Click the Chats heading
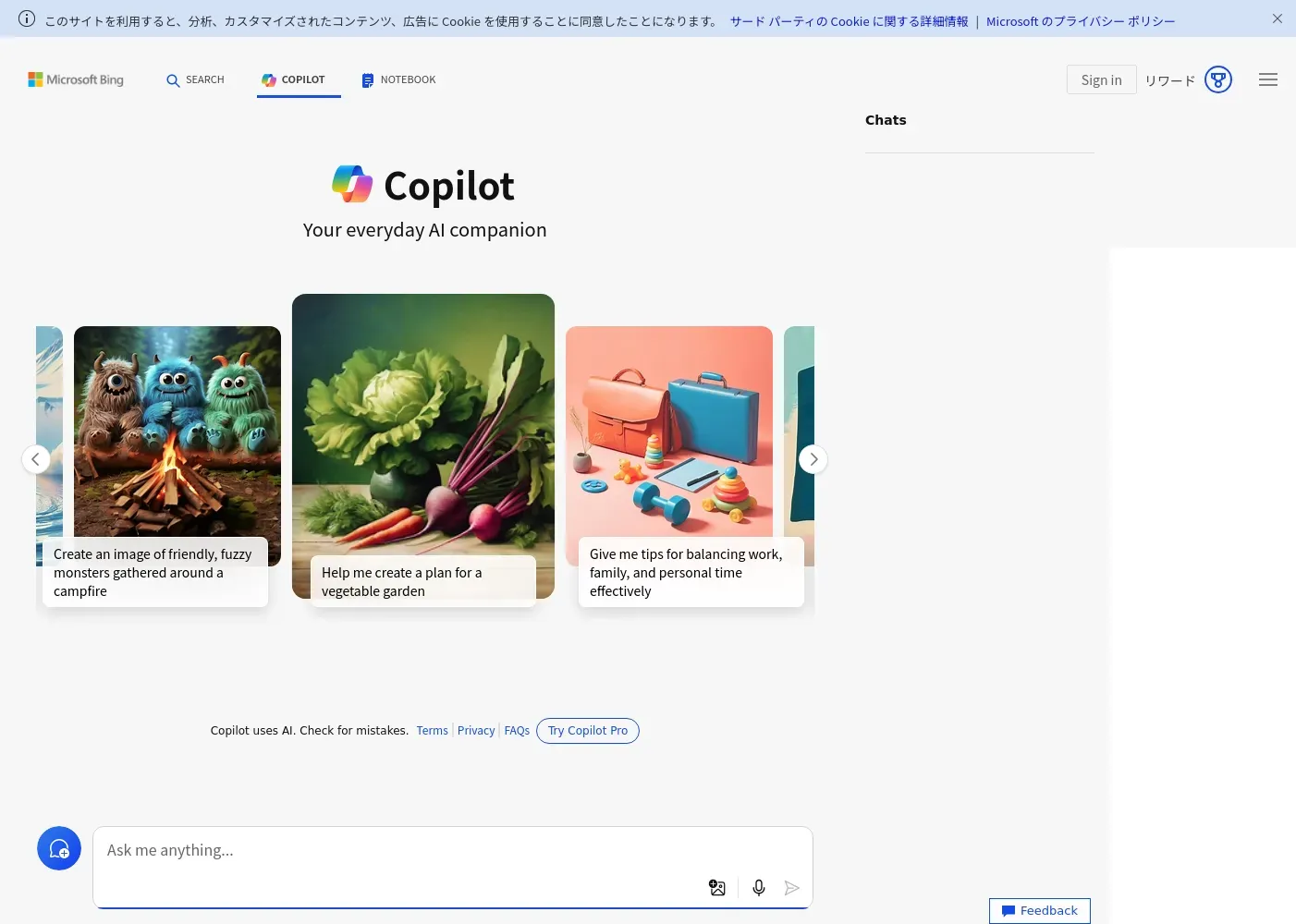This screenshot has height=924, width=1296. [886, 120]
